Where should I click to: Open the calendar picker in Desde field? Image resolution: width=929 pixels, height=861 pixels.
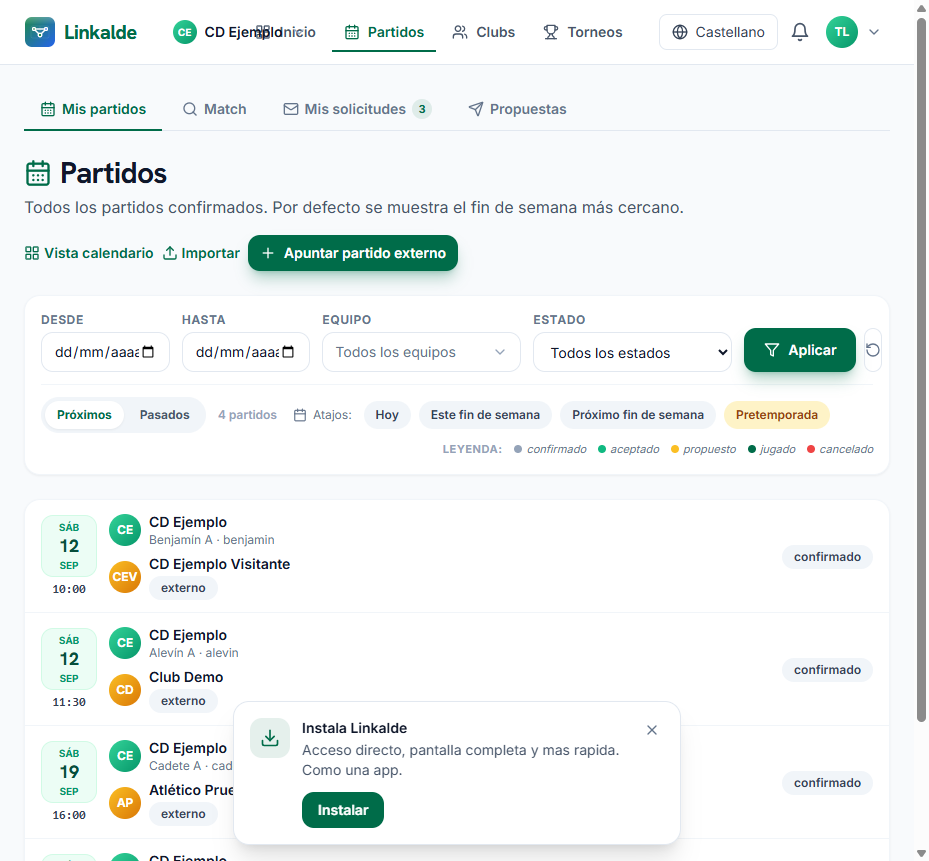(x=149, y=352)
